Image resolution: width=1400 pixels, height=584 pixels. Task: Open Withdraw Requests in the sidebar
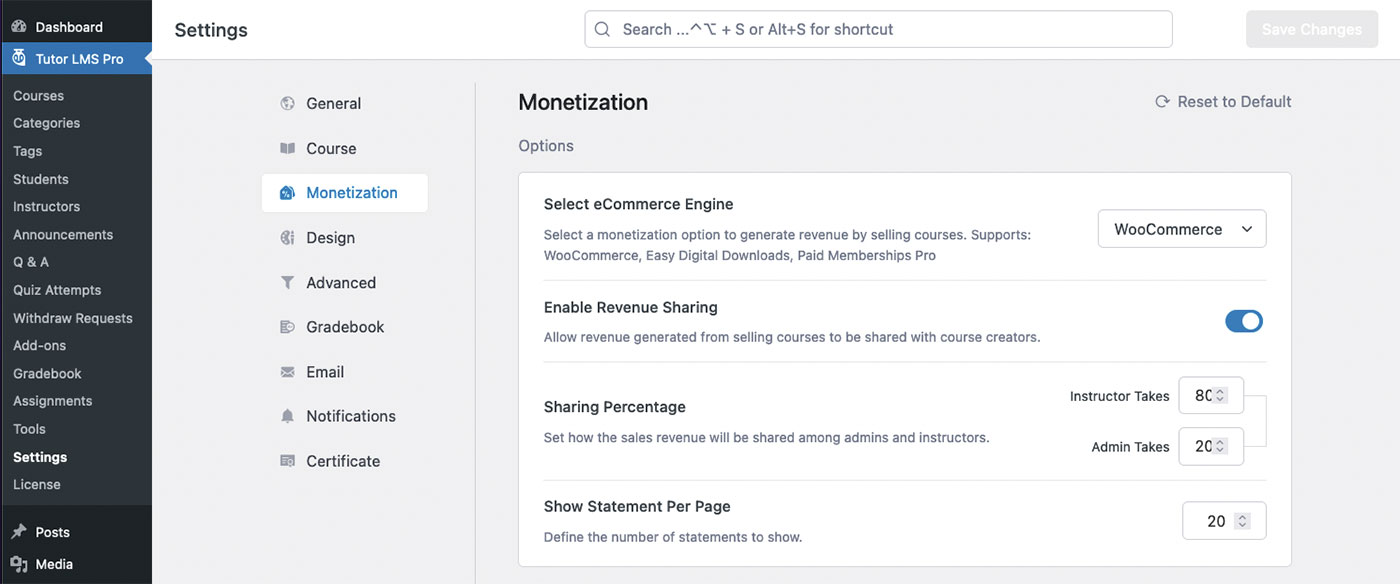click(x=73, y=318)
